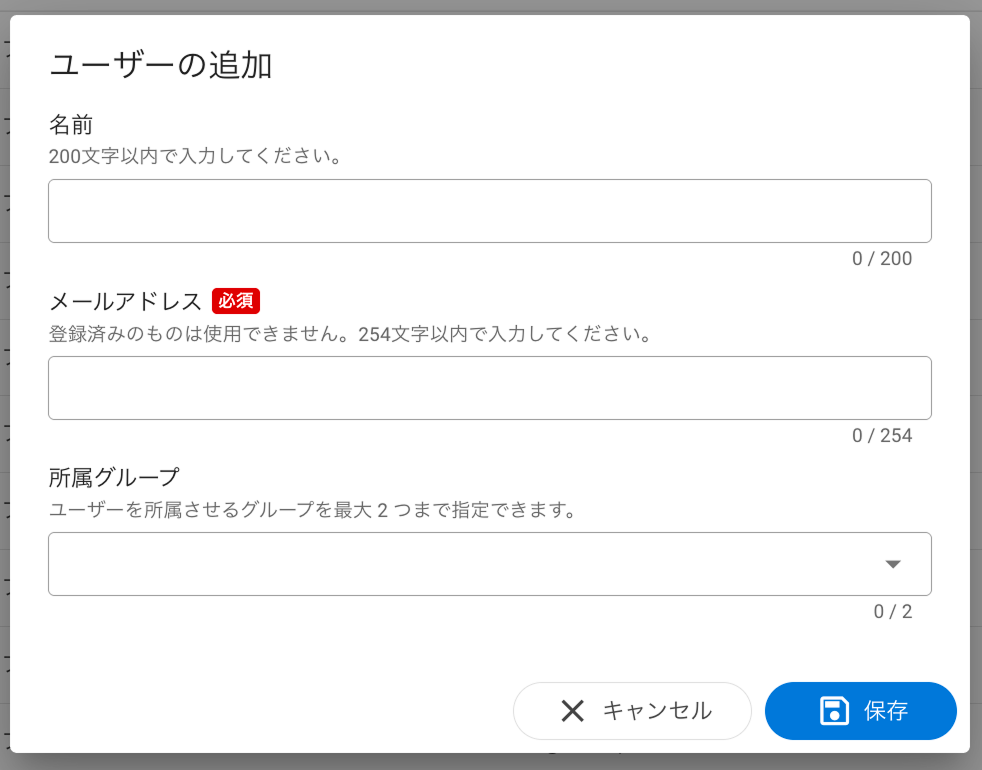982x770 pixels.
Task: Click the ユーザーの追加 dialog title
Action: [161, 66]
